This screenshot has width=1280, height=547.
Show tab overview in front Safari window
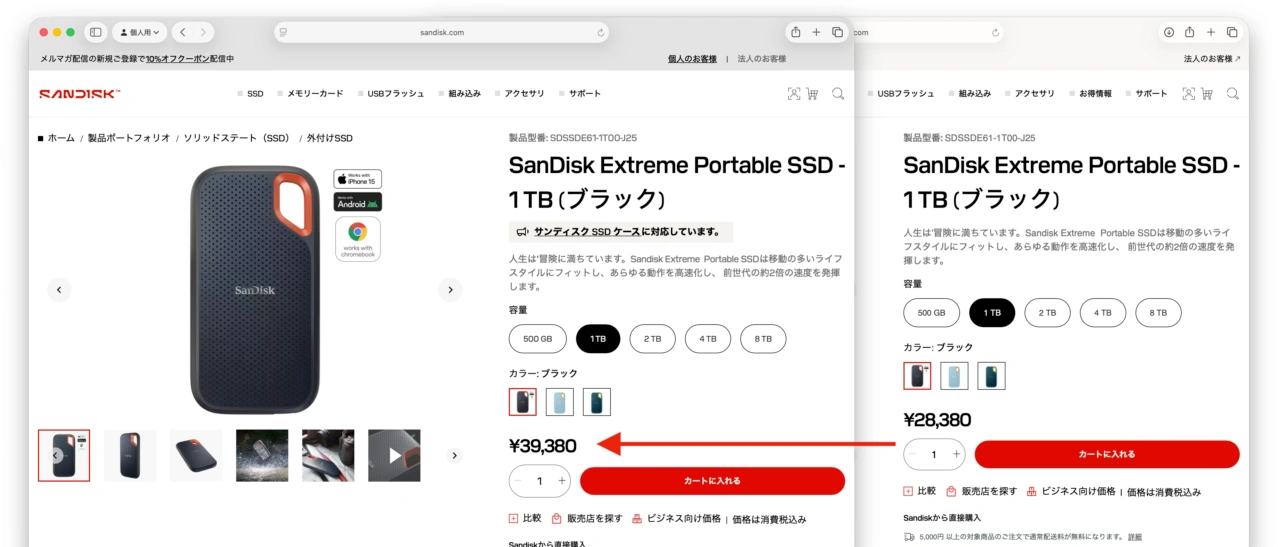(837, 32)
